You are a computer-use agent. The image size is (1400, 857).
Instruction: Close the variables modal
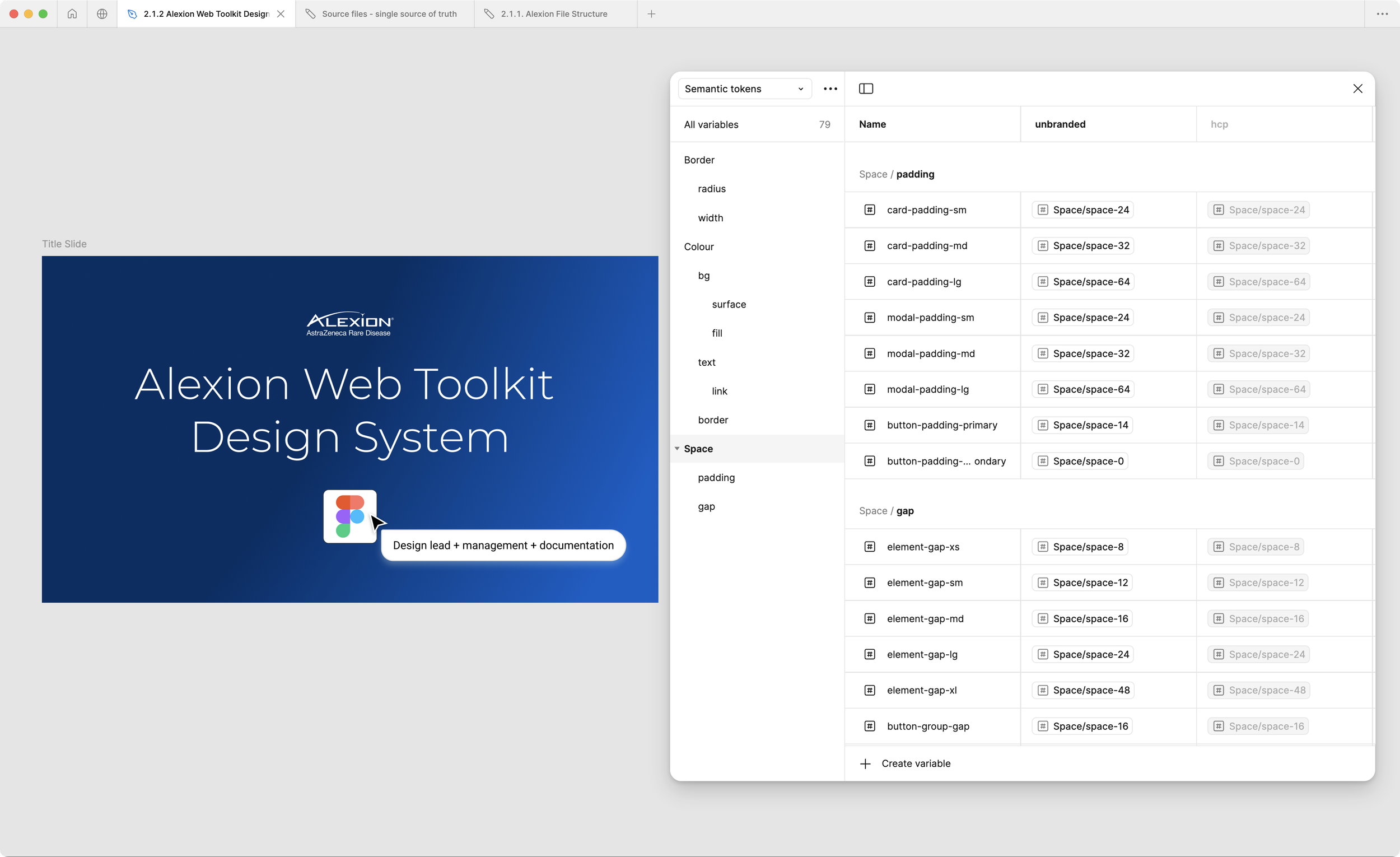pyautogui.click(x=1357, y=89)
